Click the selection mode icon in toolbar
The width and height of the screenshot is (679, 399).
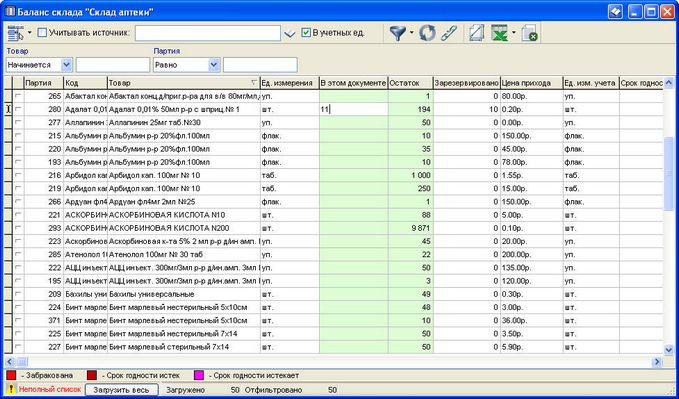point(16,33)
